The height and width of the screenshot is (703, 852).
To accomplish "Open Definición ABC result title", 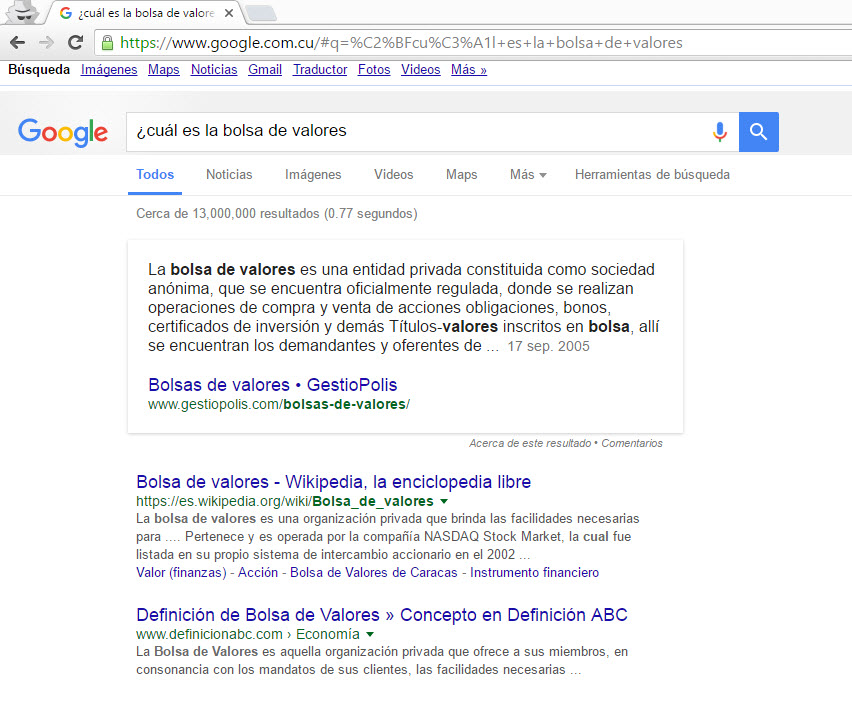I will 382,615.
